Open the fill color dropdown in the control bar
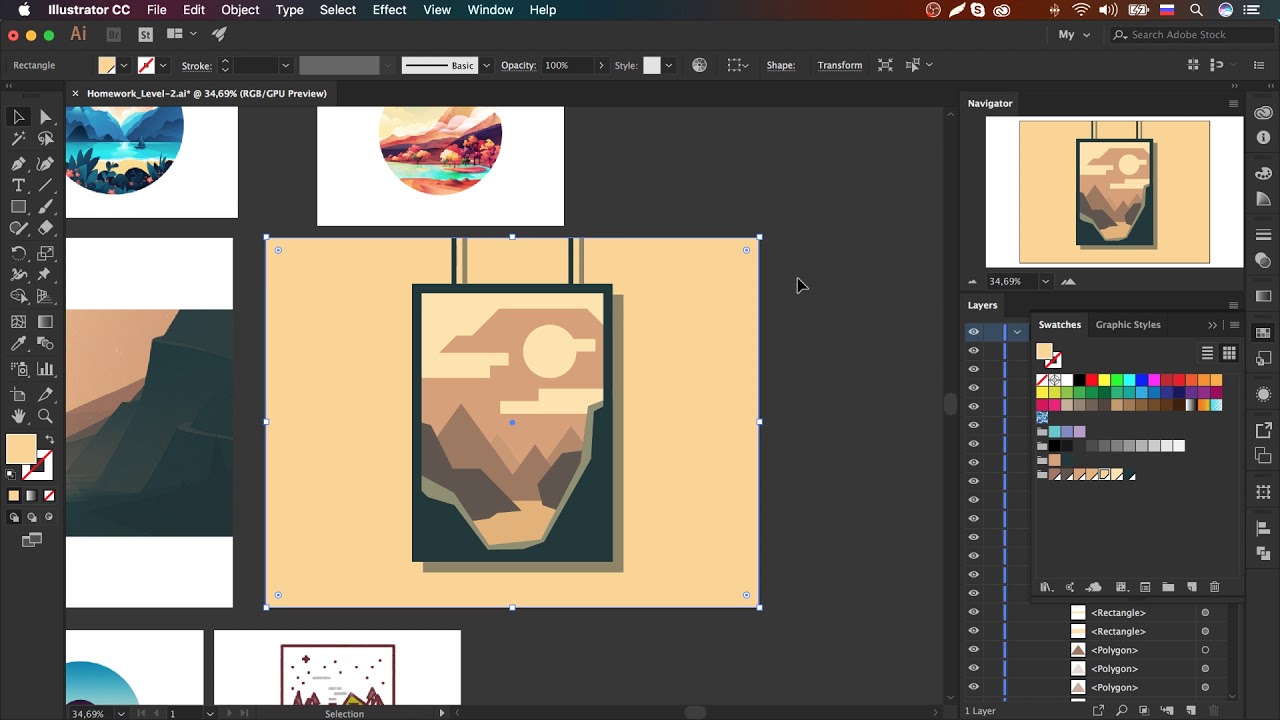The image size is (1280, 720). coord(124,65)
